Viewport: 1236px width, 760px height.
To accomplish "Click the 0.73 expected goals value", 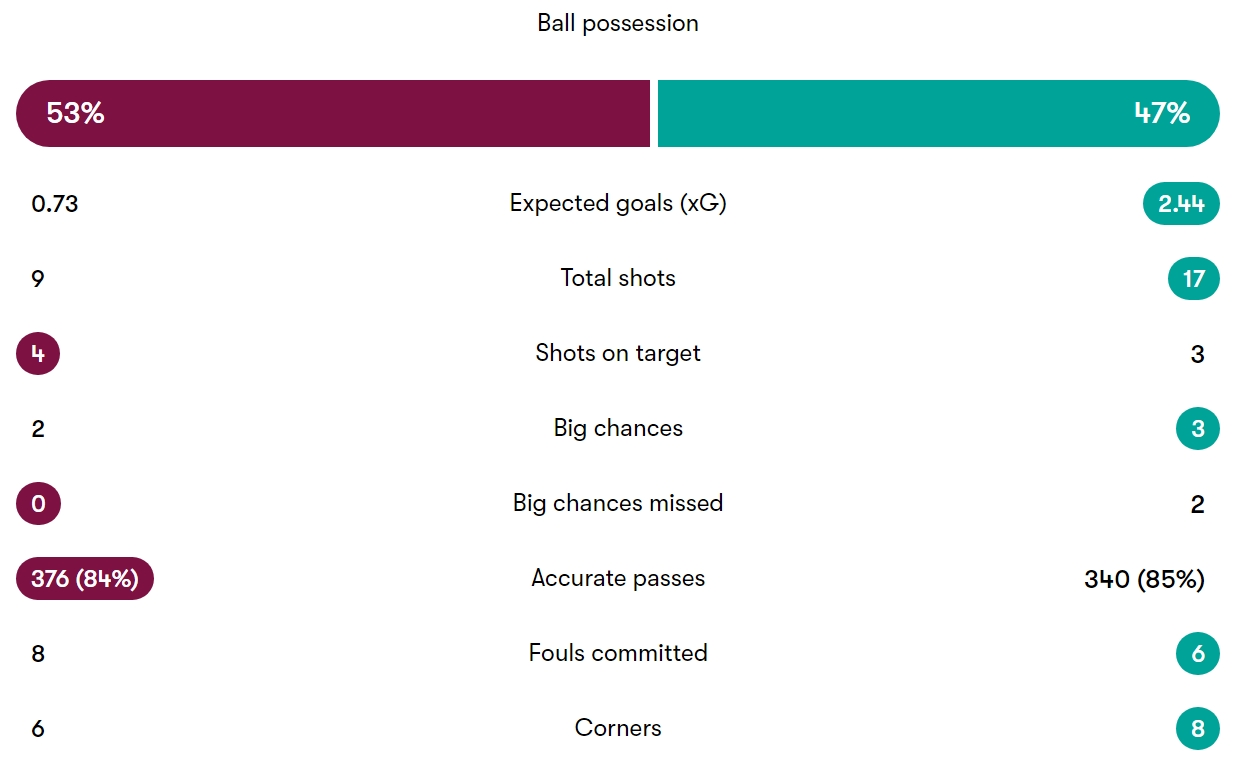I will 55,204.
